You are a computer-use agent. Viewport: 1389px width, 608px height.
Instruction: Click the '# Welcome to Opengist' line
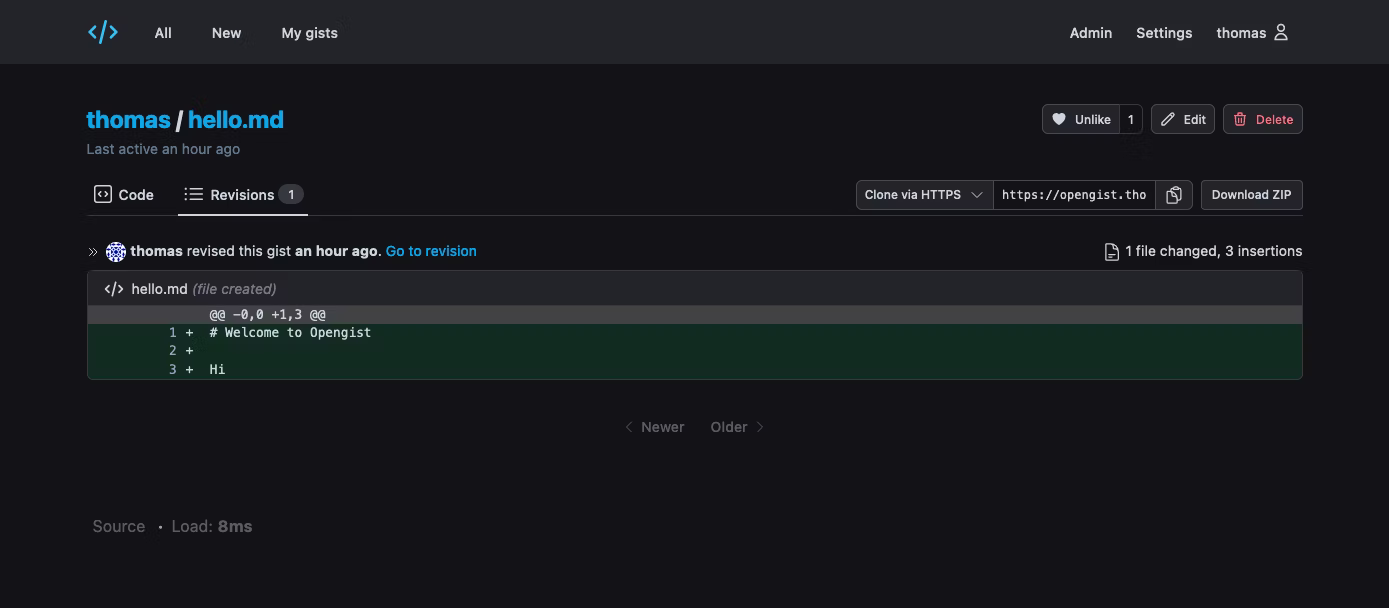click(290, 332)
